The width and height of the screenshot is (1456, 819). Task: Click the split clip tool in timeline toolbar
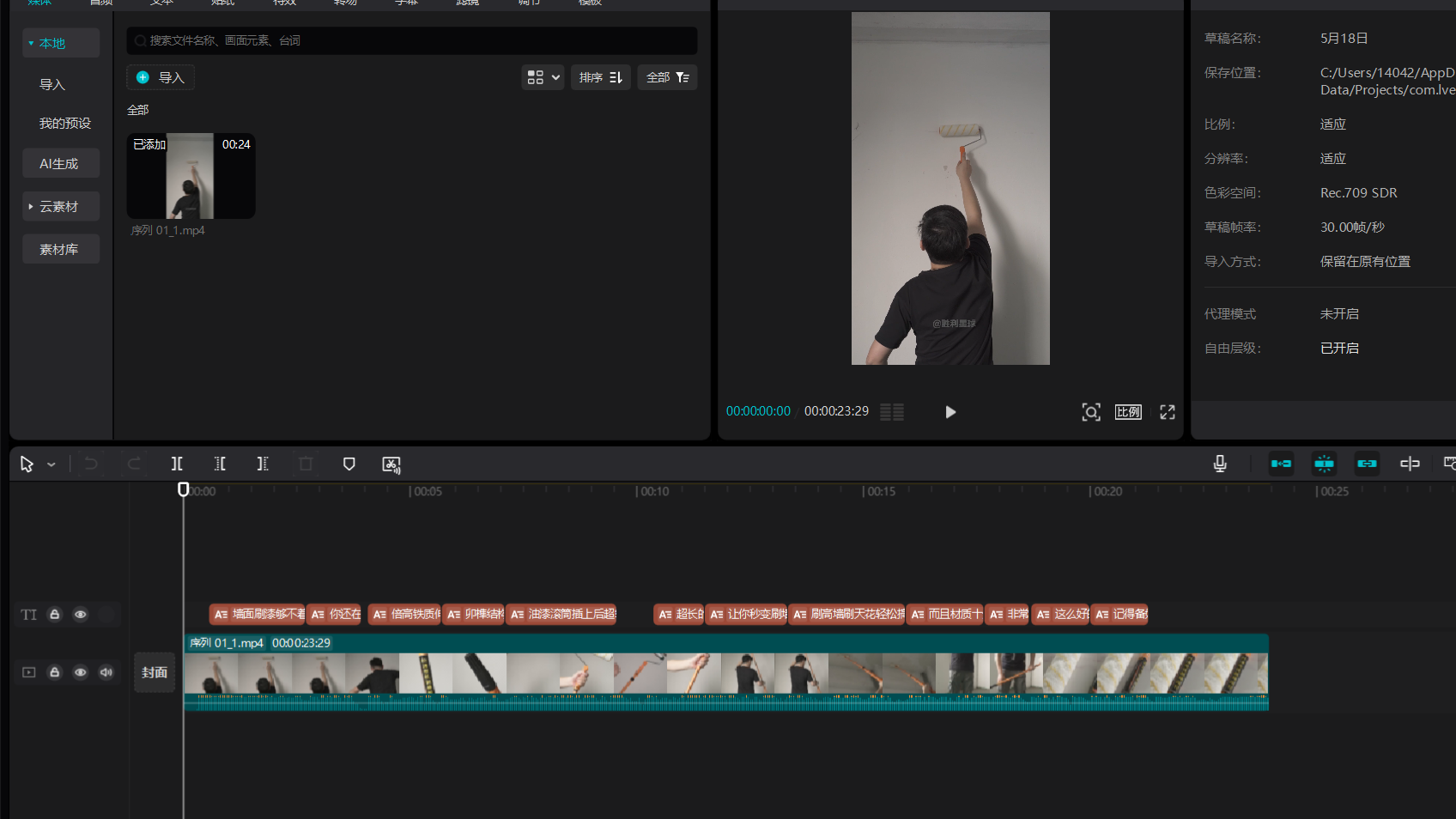point(177,464)
